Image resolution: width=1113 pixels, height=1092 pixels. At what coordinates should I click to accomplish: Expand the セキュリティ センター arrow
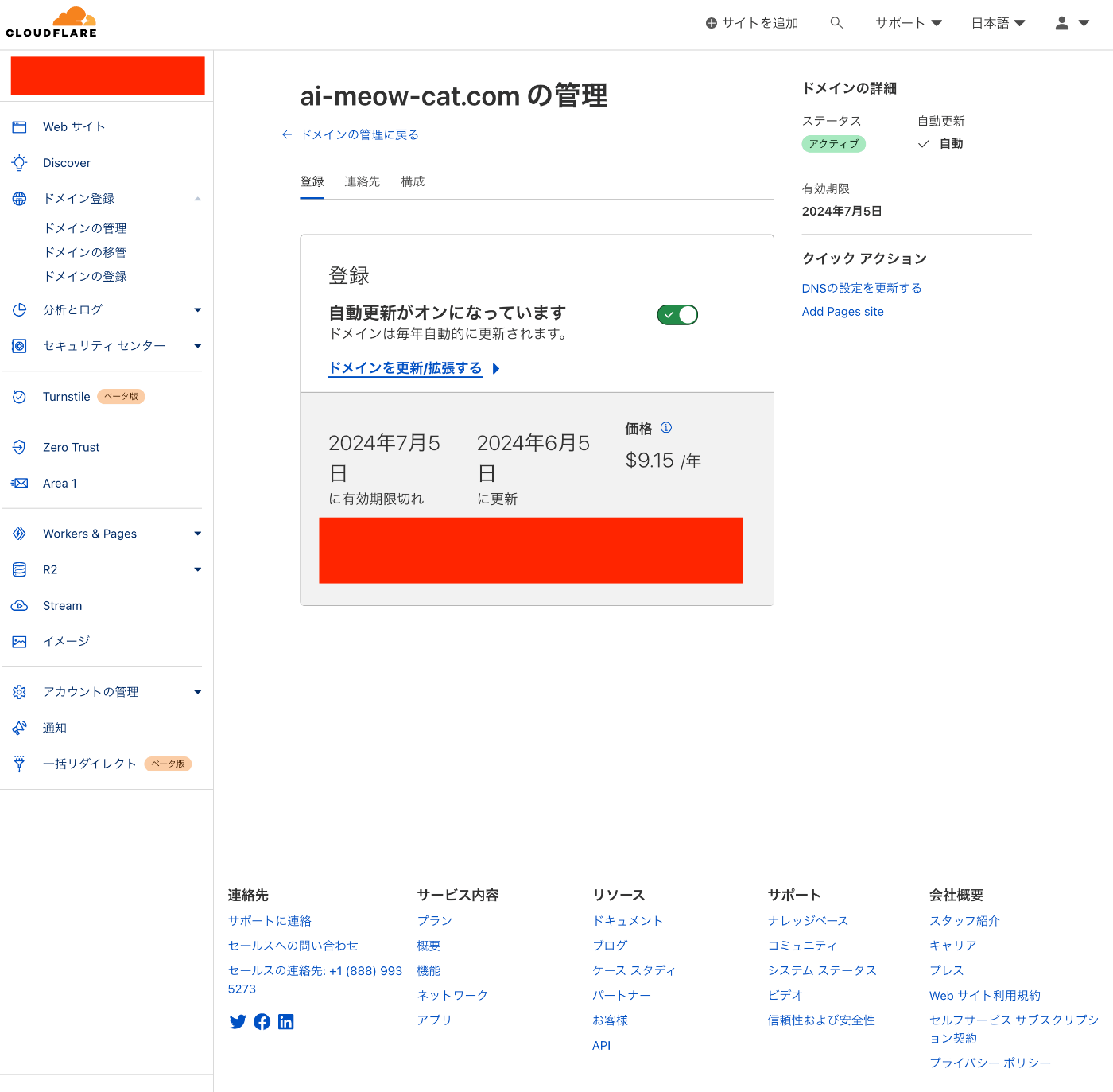[x=198, y=346]
